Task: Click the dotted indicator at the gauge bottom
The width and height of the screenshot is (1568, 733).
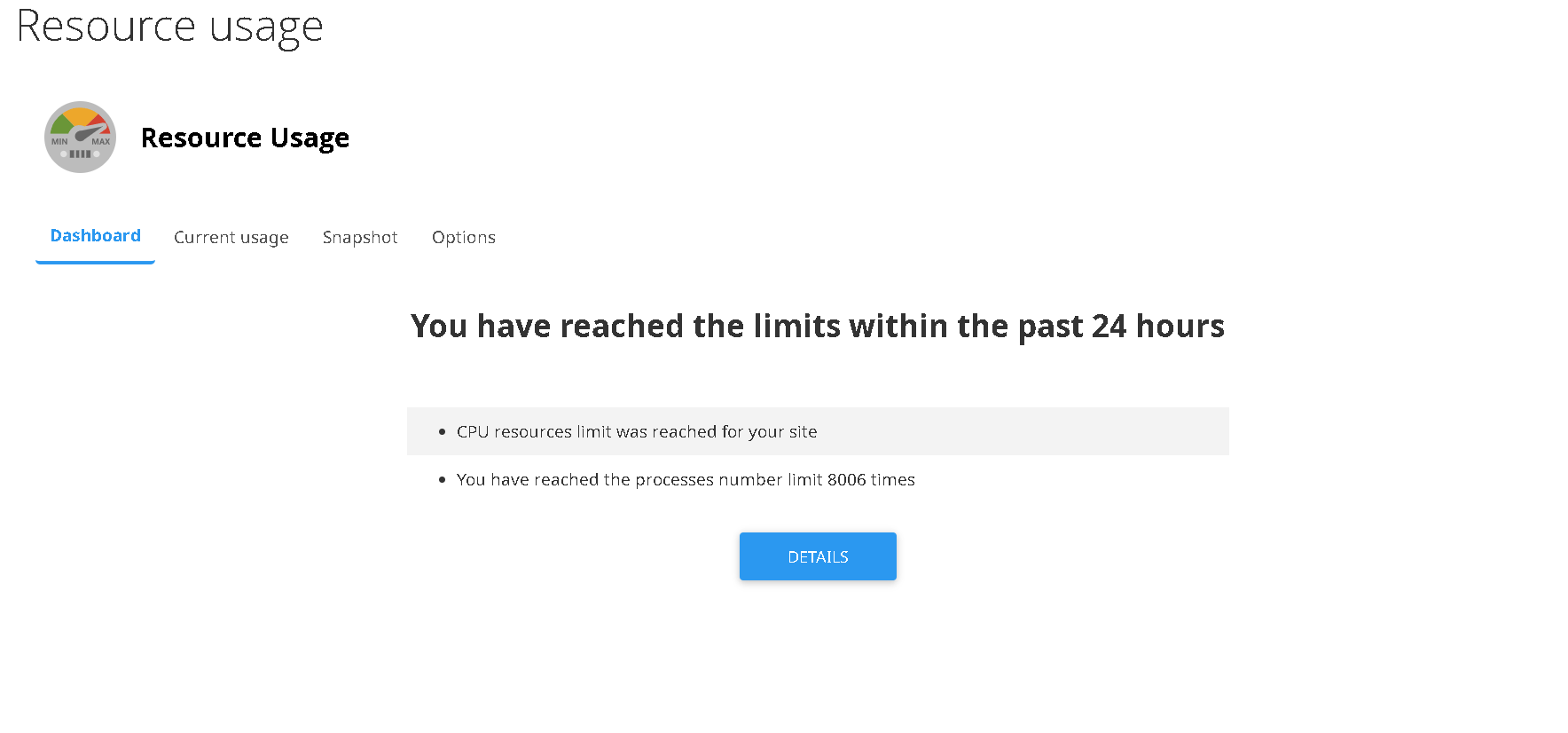Action: 80,154
